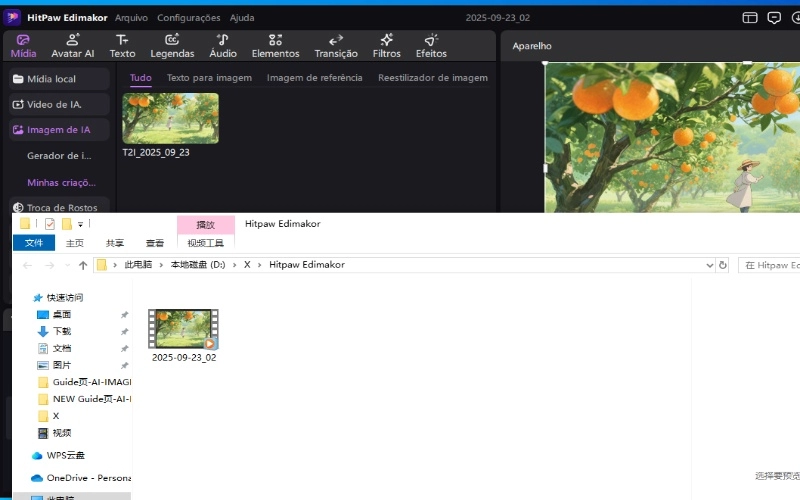This screenshot has width=800, height=500.
Task: Open the Avatar AI tool
Action: [x=72, y=45]
